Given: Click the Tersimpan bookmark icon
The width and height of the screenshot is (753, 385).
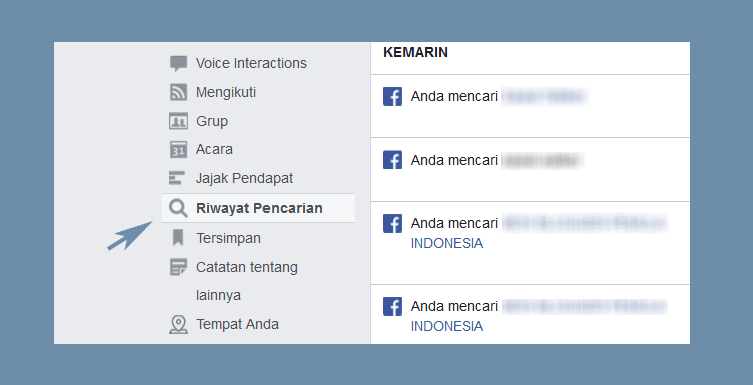Looking at the screenshot, I should point(178,238).
